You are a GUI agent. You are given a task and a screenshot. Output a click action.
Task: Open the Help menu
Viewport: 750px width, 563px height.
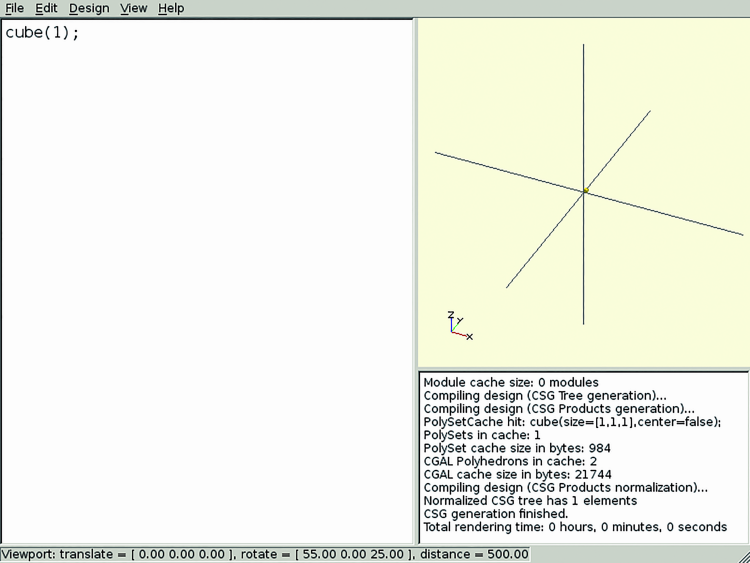(171, 8)
